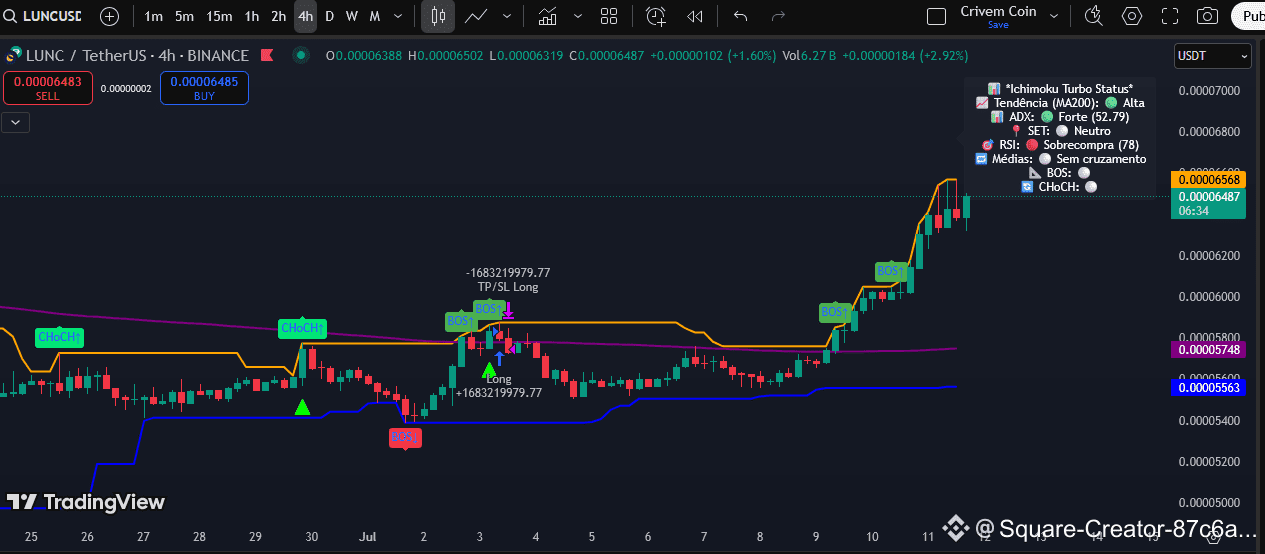Switch to the weekly W timeframe

(352, 16)
